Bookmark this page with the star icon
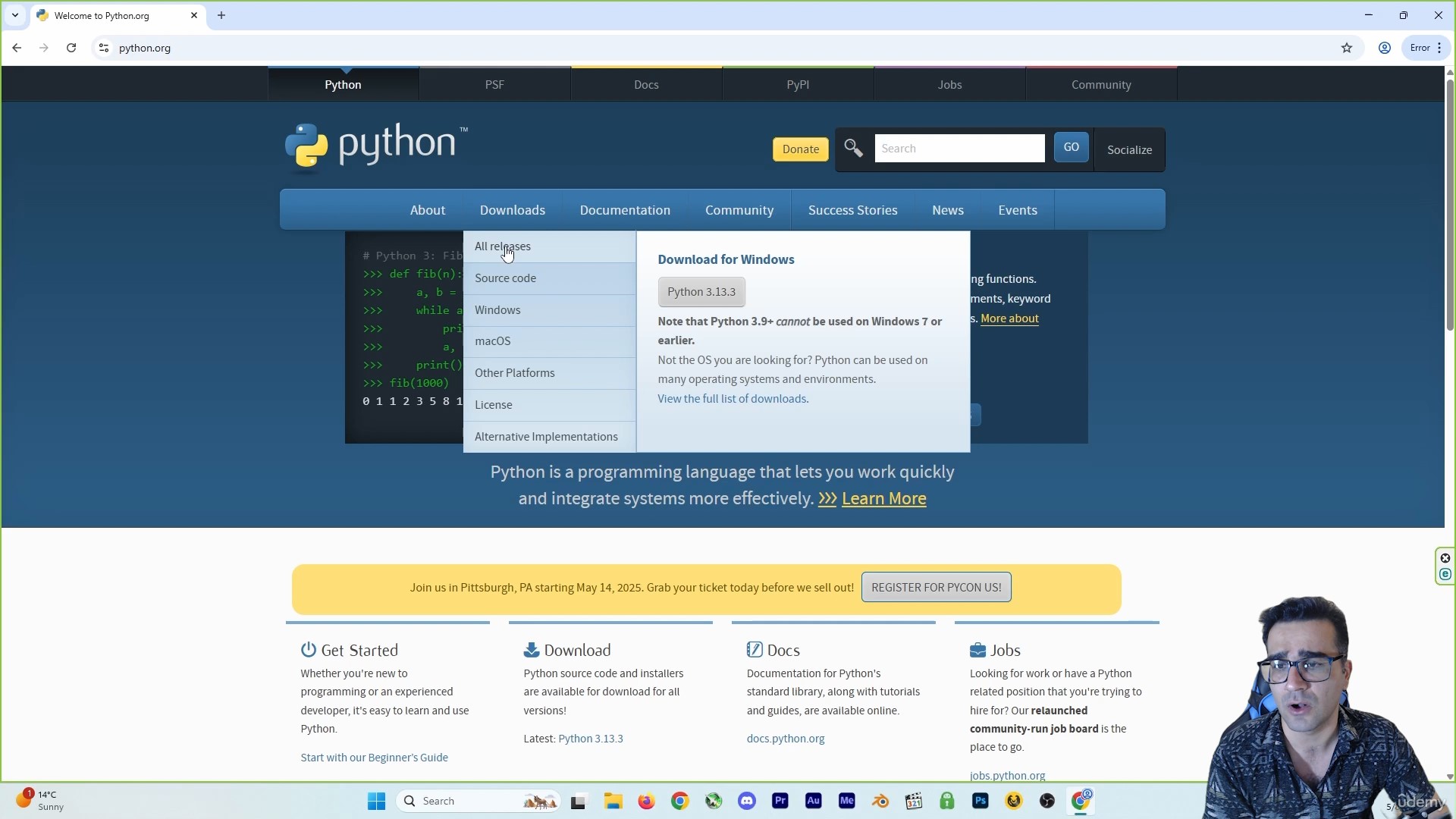 [1347, 48]
